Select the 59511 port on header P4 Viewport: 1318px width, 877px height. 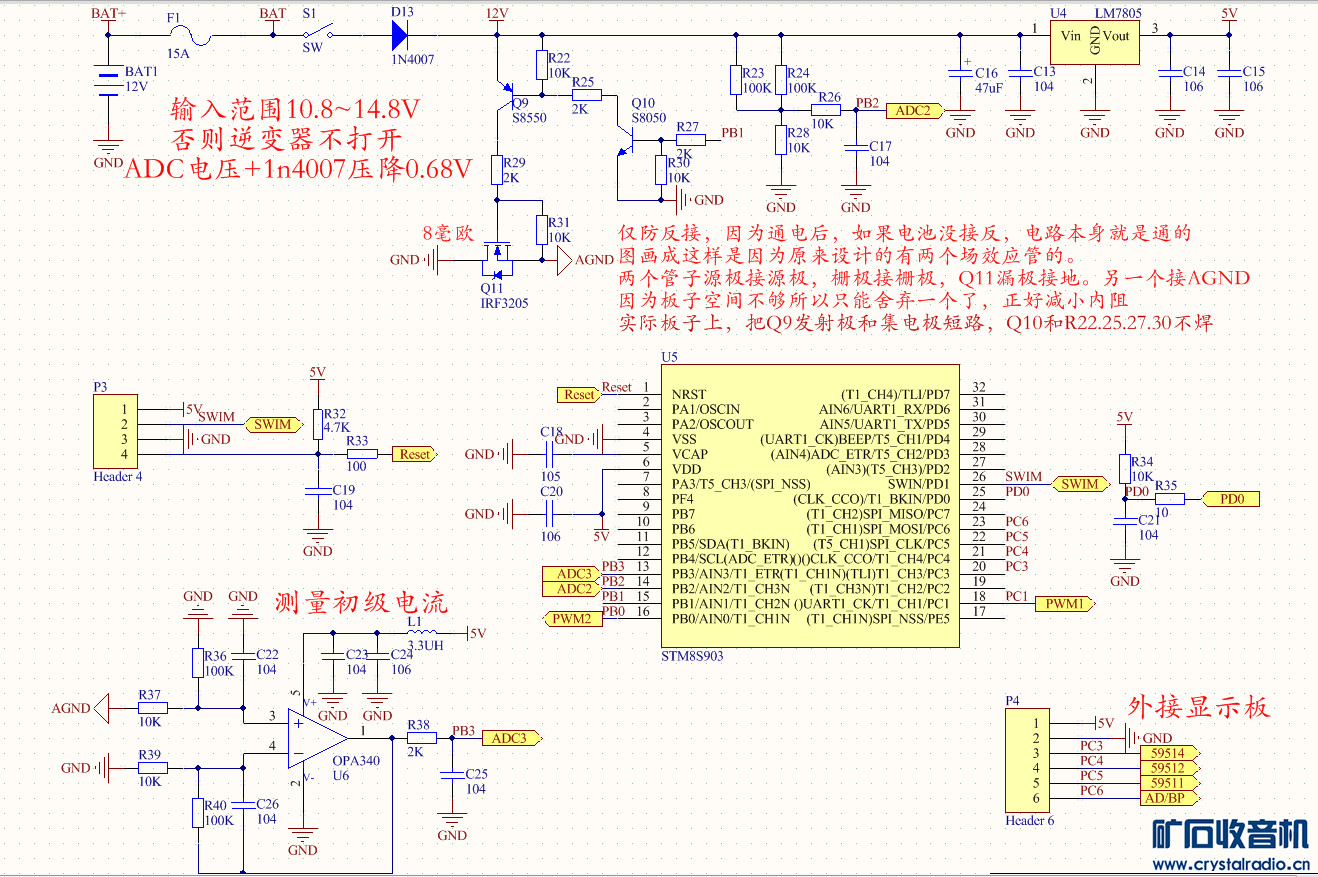click(1172, 783)
